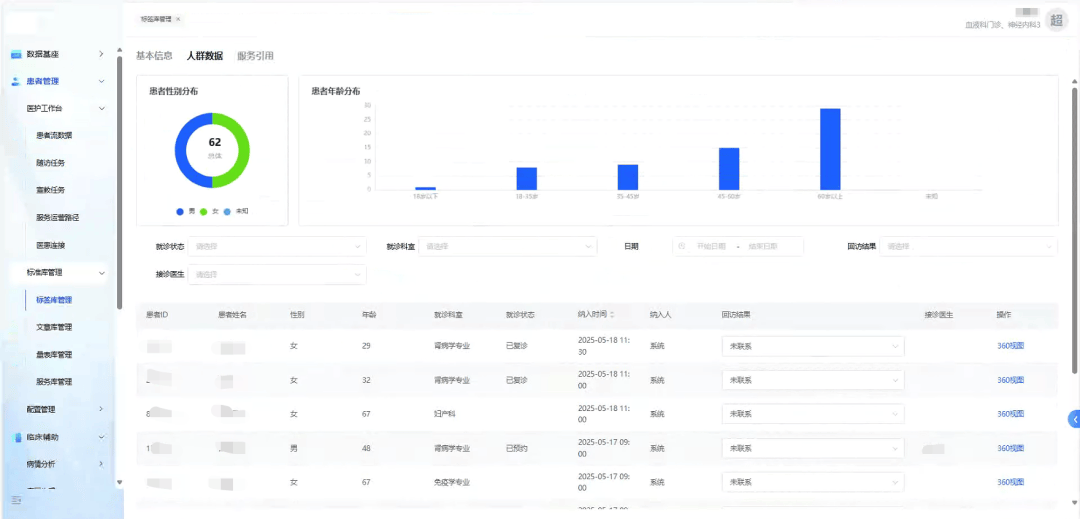Open 文章库管理 in the sidebar
Viewport: 1080px width, 519px height.
[x=54, y=327]
